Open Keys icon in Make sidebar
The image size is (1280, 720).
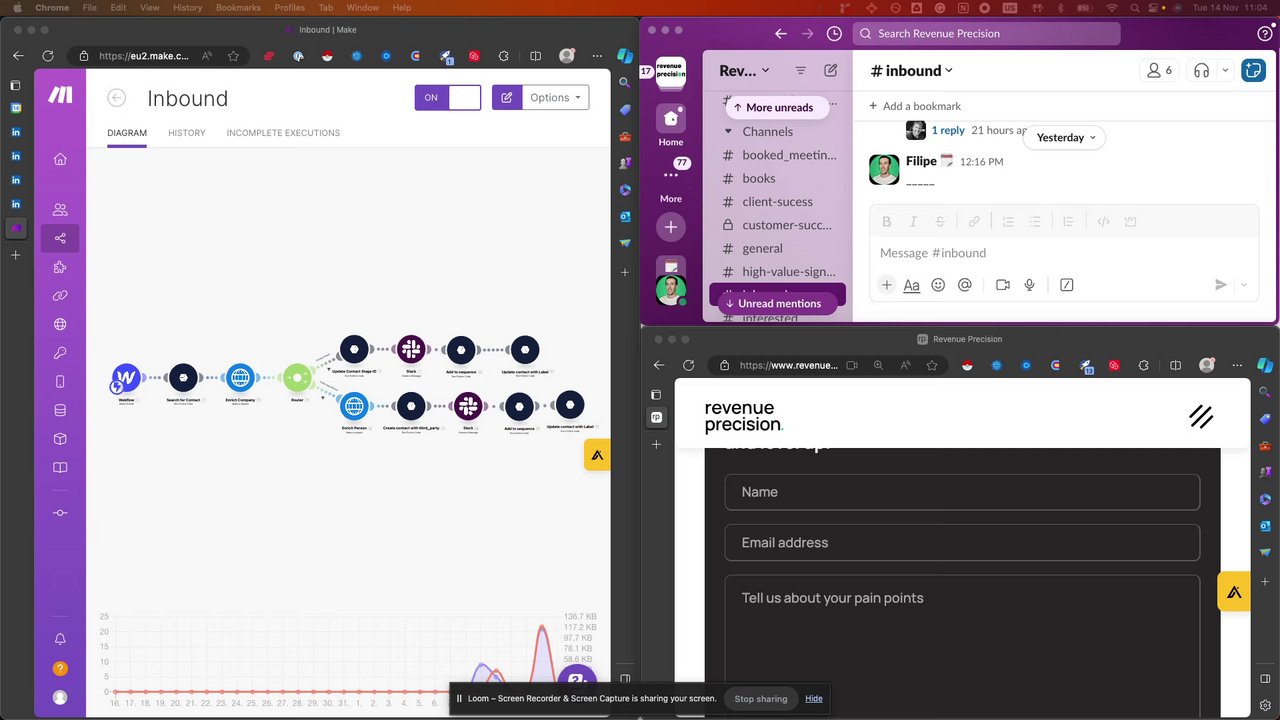[x=60, y=353]
